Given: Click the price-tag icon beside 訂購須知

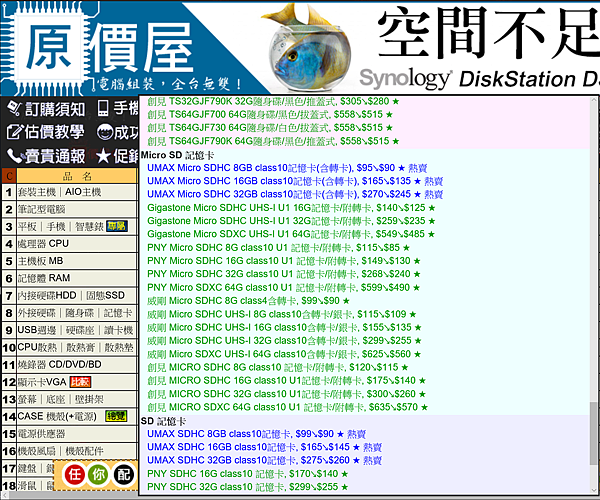Looking at the screenshot, I should (15, 109).
